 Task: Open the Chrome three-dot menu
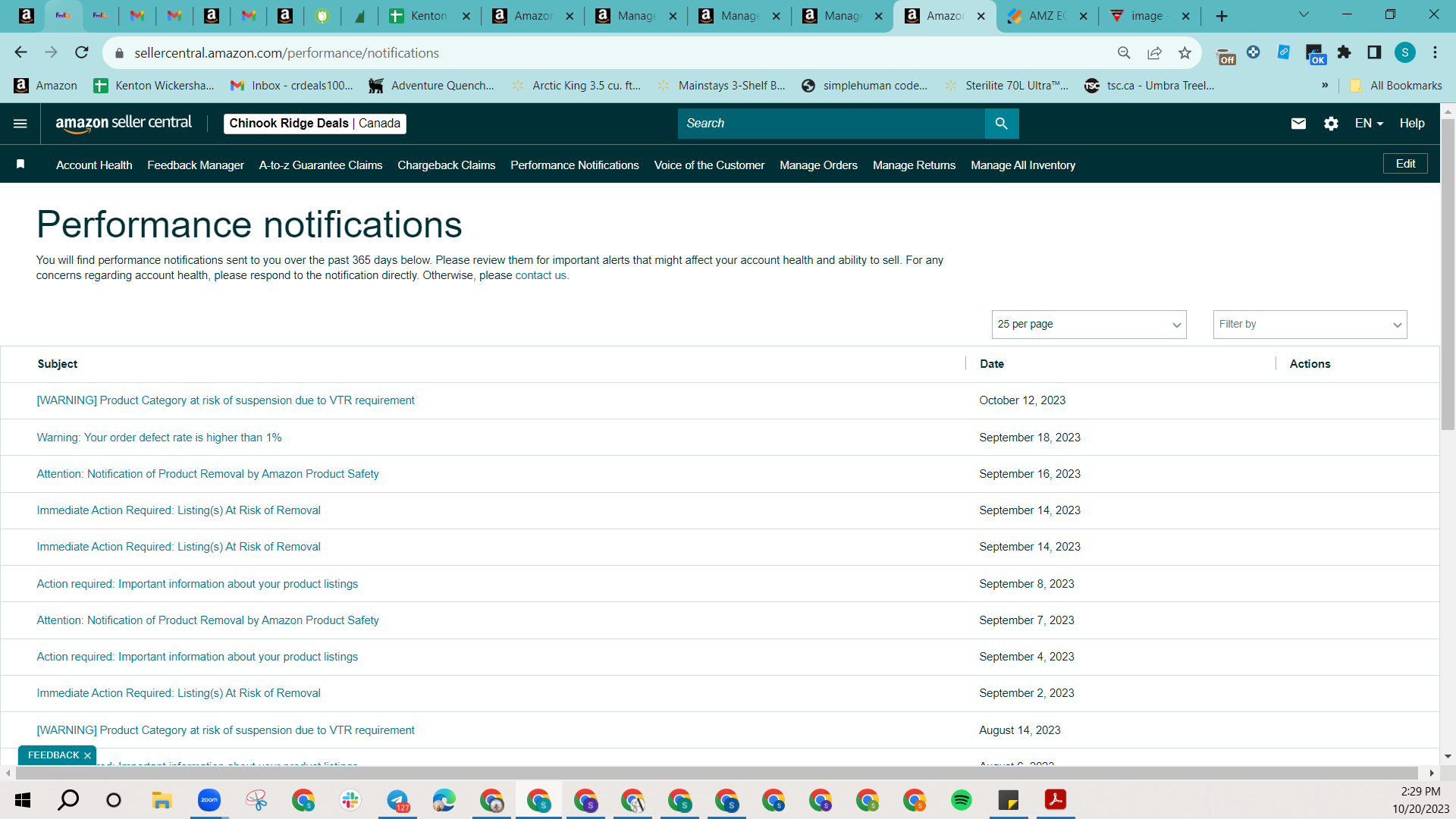(x=1435, y=52)
